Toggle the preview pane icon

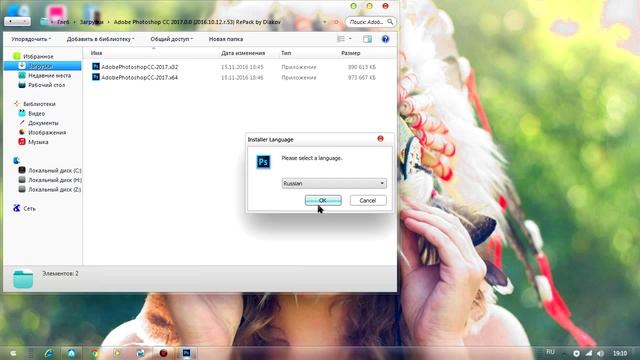pyautogui.click(x=367, y=39)
